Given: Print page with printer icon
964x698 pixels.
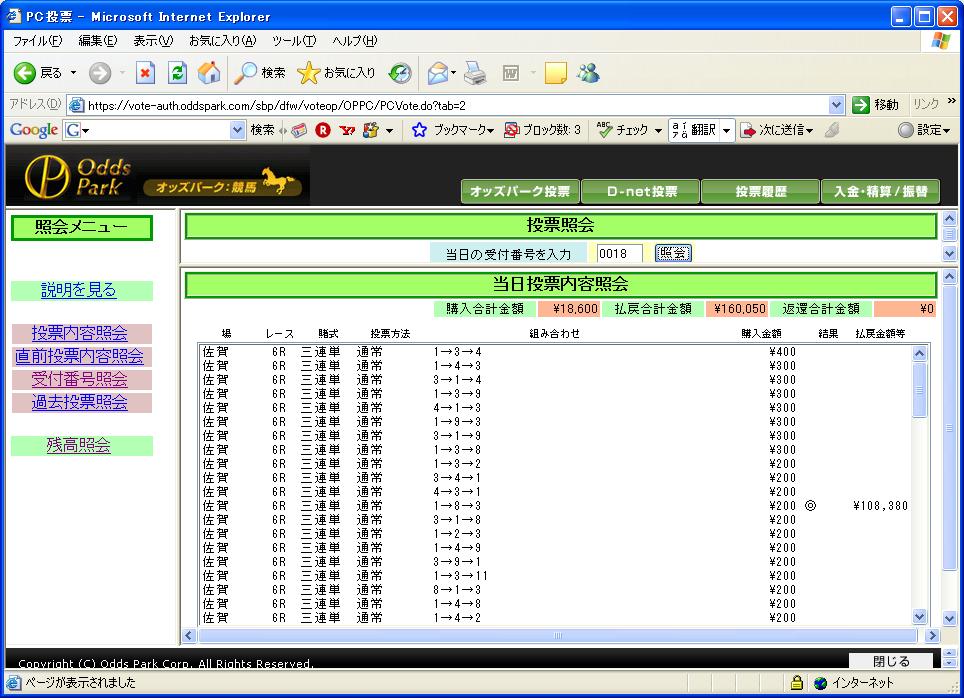Looking at the screenshot, I should (475, 73).
